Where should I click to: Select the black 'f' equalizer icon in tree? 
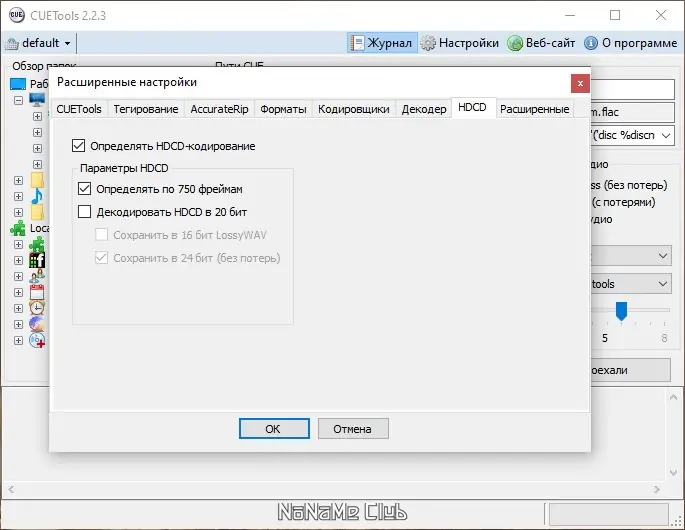(37, 260)
